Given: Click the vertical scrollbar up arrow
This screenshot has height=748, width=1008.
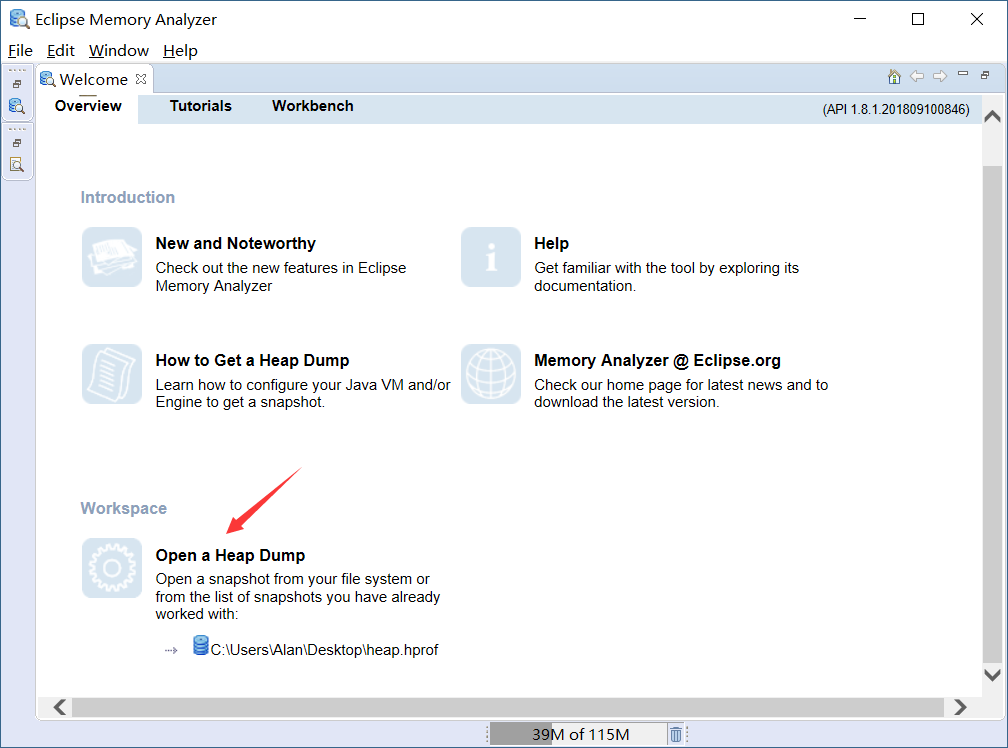Looking at the screenshot, I should (x=992, y=116).
